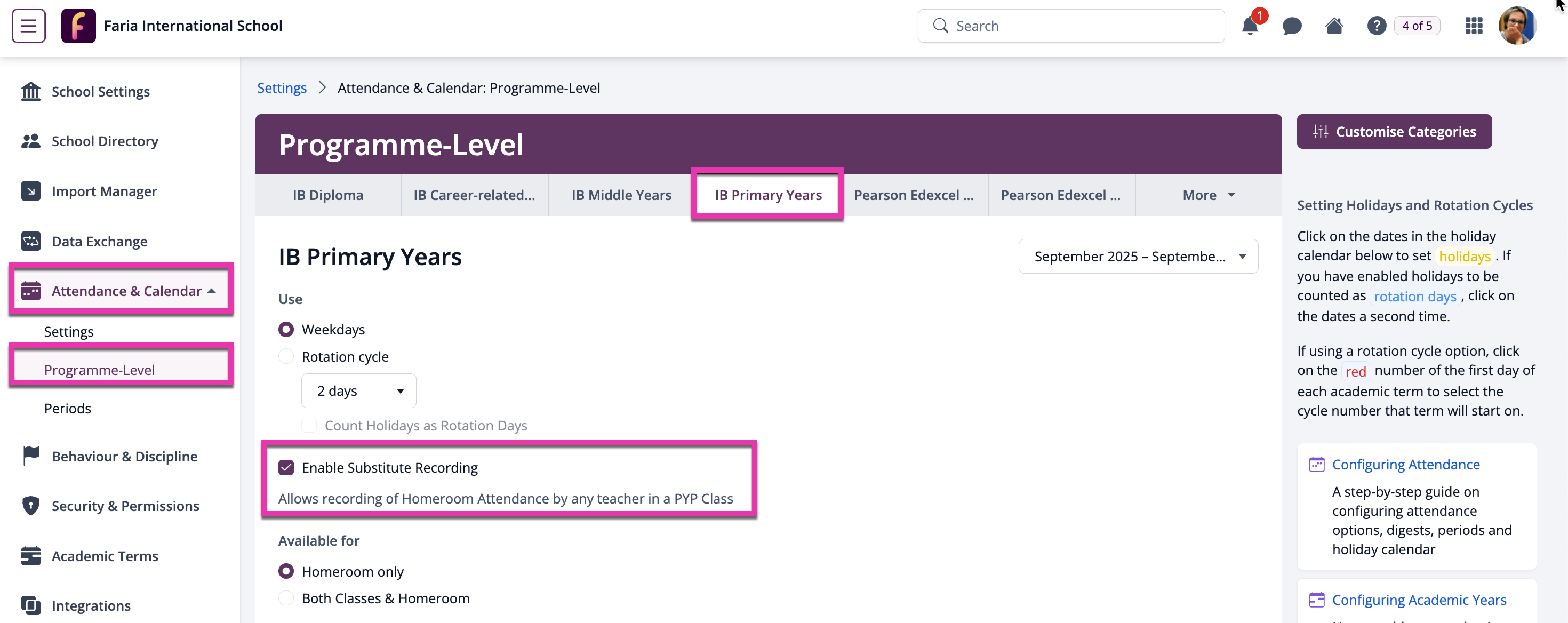Click the Configuring Attendance calendar icon
The image size is (1568, 623).
[1317, 465]
